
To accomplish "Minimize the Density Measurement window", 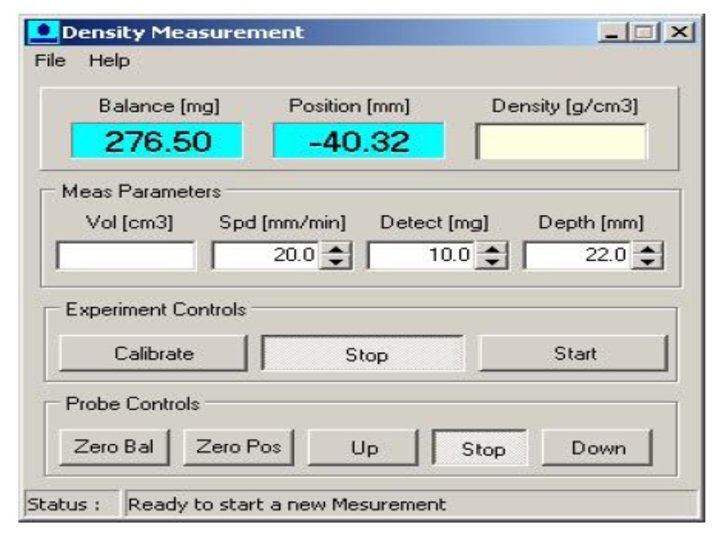I will pyautogui.click(x=612, y=32).
